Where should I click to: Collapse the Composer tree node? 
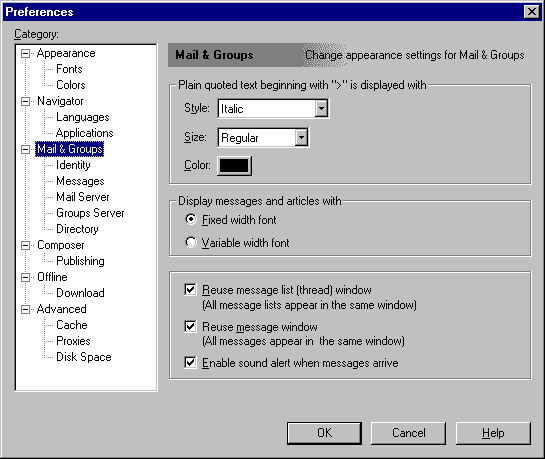tap(25, 245)
